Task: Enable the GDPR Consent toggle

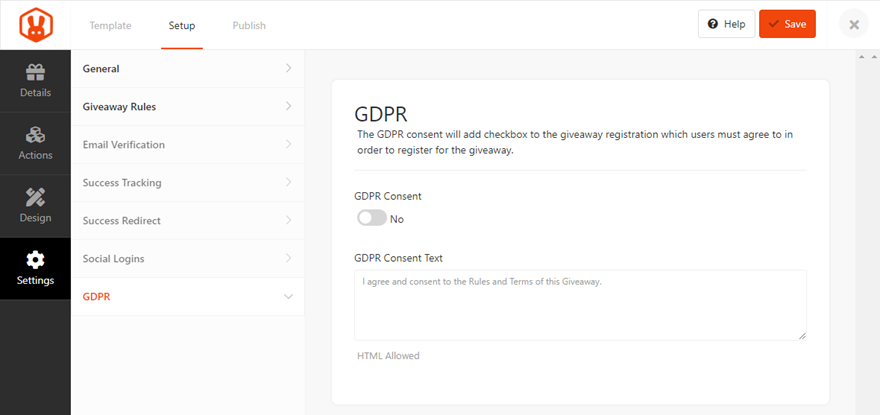Action: 371,218
